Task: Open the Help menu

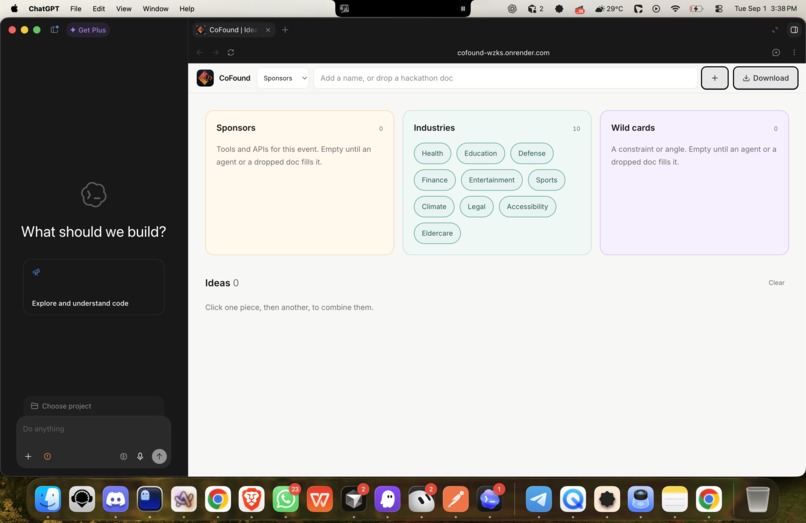Action: [x=187, y=9]
